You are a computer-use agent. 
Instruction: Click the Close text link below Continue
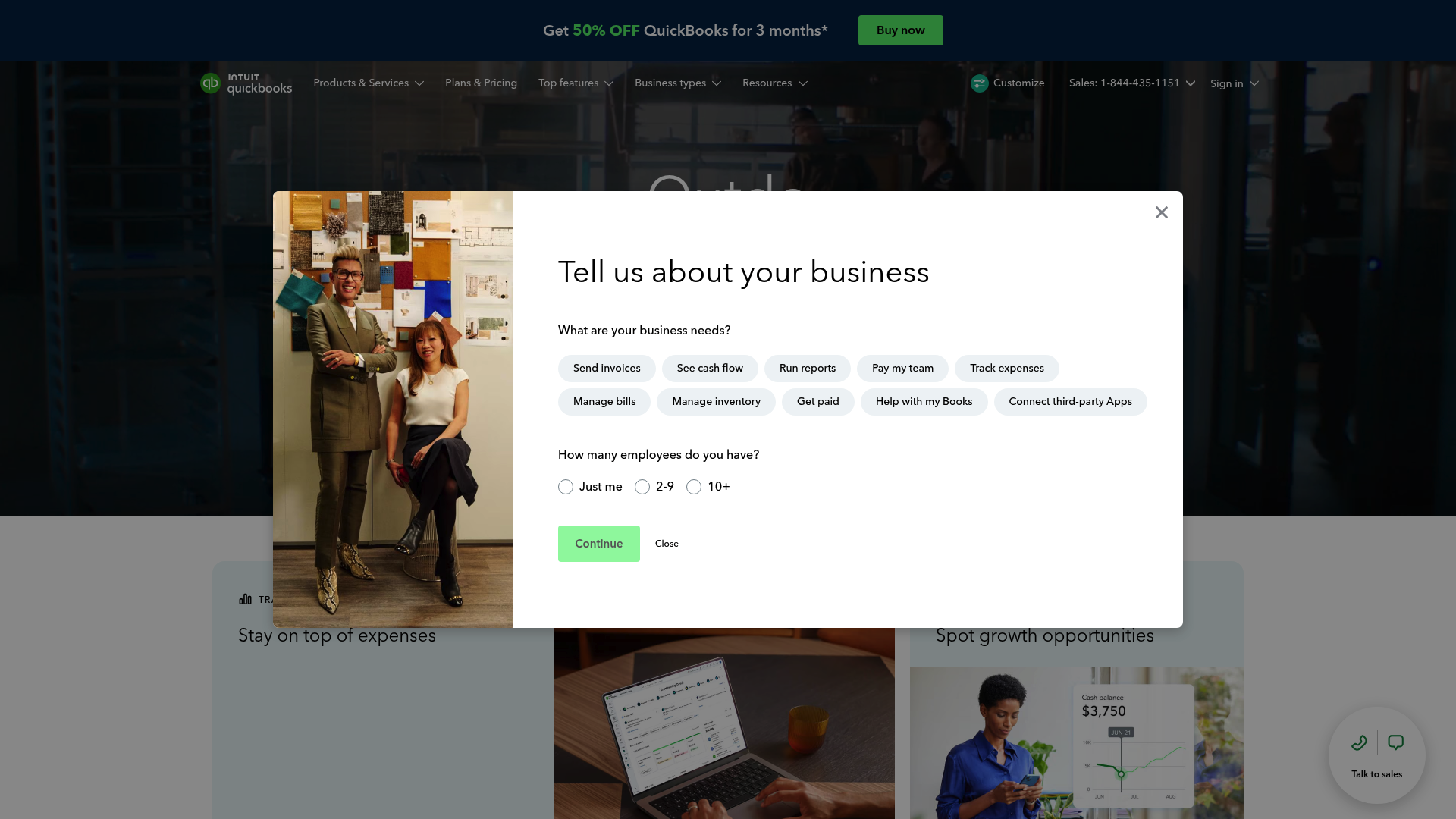[x=667, y=544]
